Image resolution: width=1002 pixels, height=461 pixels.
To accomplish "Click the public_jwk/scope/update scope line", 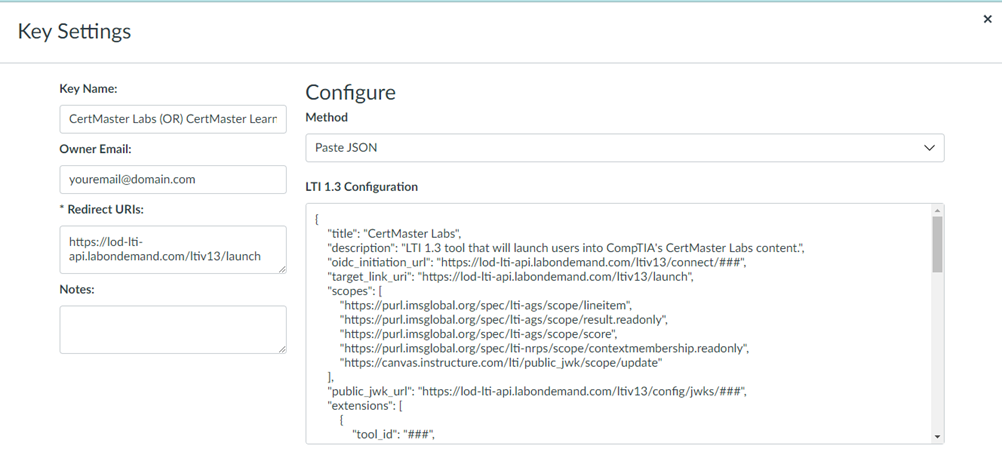I will (501, 363).
